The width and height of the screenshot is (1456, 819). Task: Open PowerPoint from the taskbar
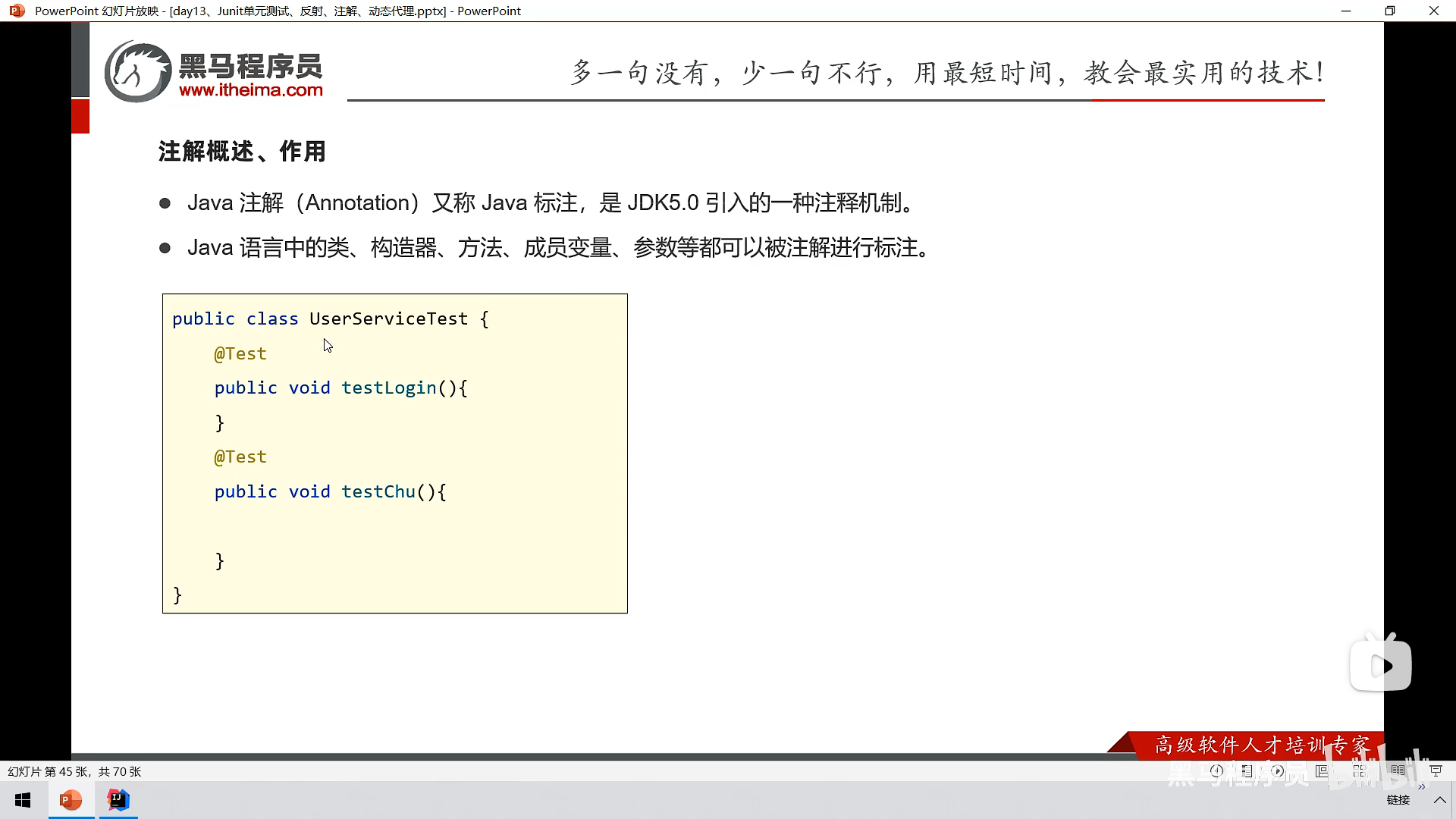[71, 800]
